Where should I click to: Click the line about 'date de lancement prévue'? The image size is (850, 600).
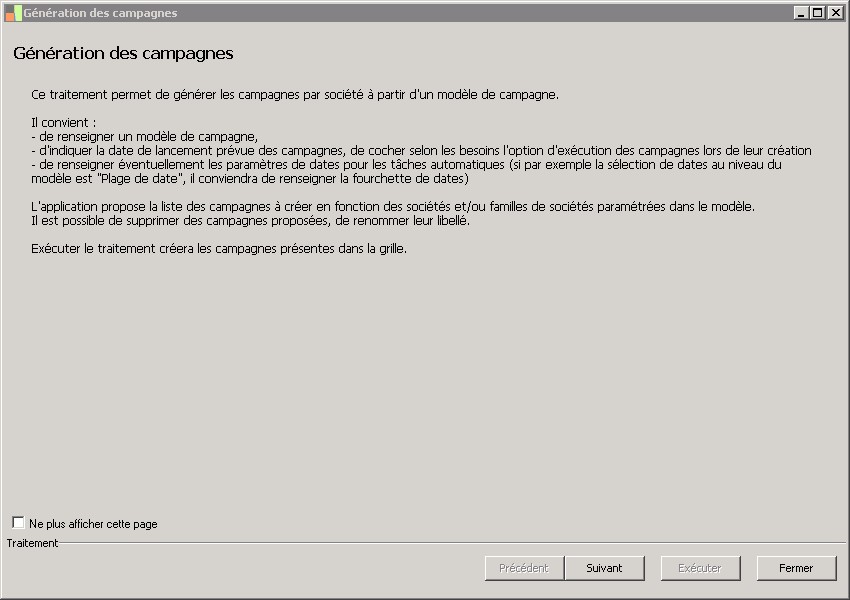point(420,151)
